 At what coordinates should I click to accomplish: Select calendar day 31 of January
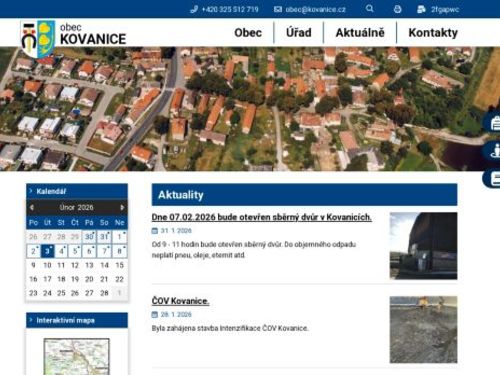tap(104, 237)
